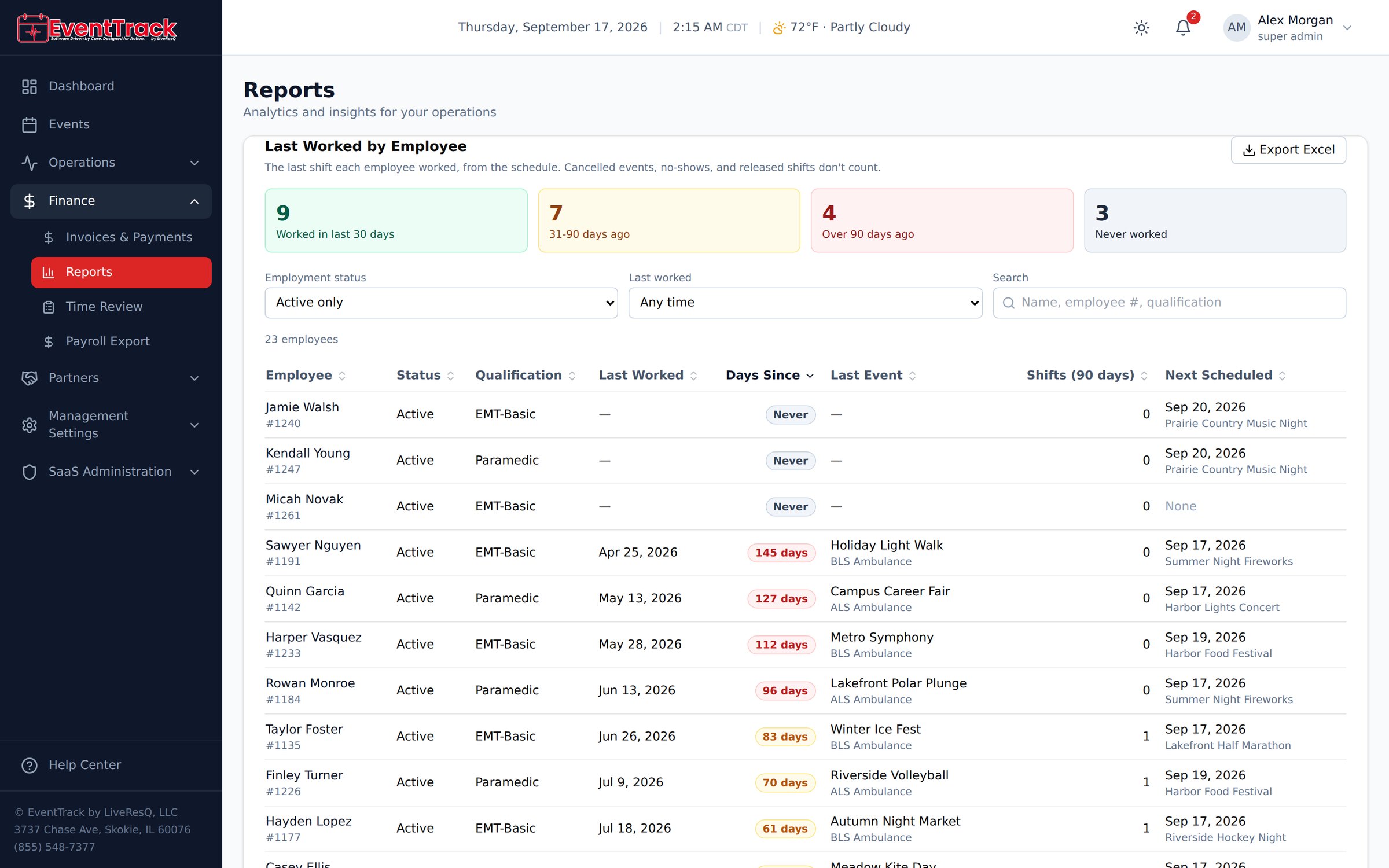Sort by Qualification column sort arrows
The height and width of the screenshot is (868, 1389).
coord(572,376)
